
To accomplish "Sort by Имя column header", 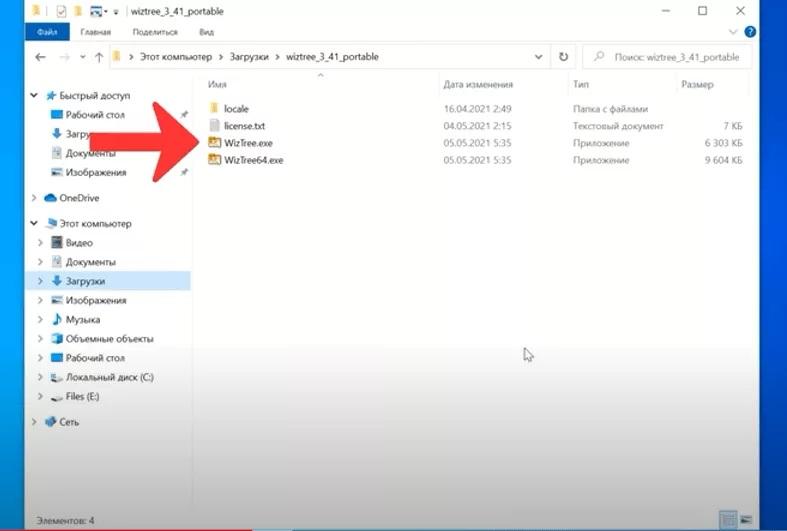I will [x=217, y=84].
